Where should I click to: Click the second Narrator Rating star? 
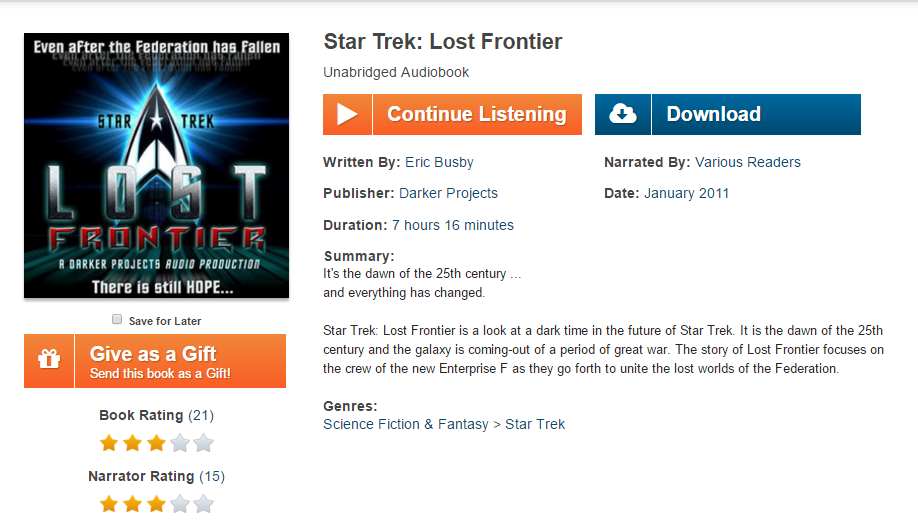133,504
